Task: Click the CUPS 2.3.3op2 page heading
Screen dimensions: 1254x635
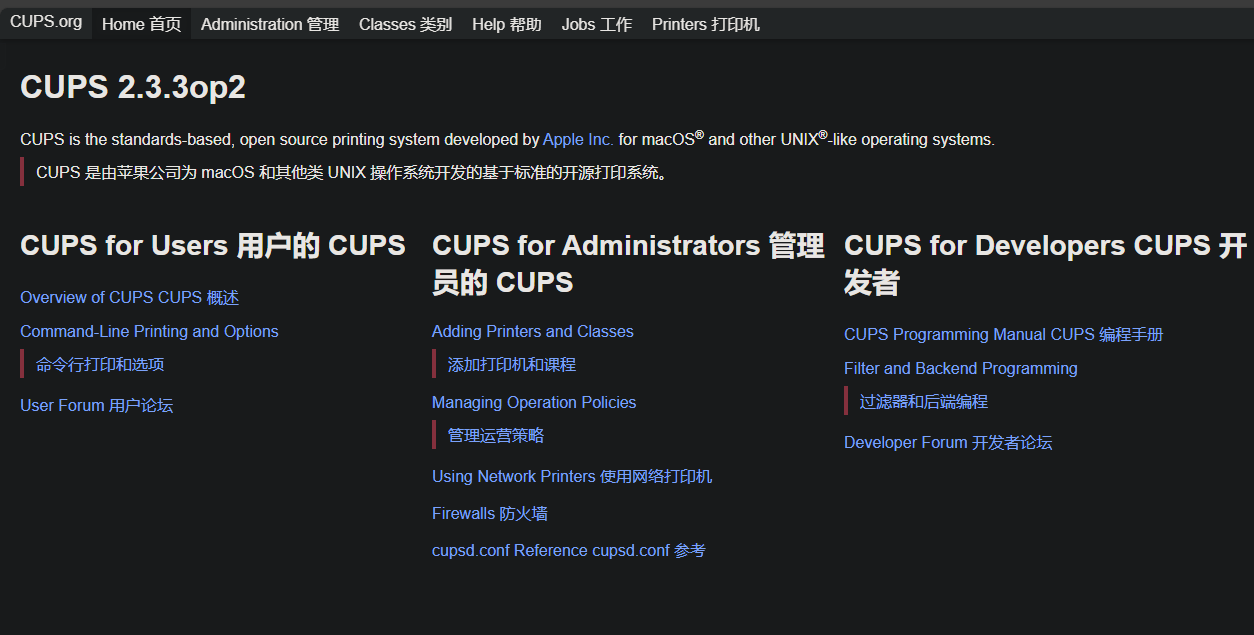Action: pyautogui.click(x=133, y=88)
